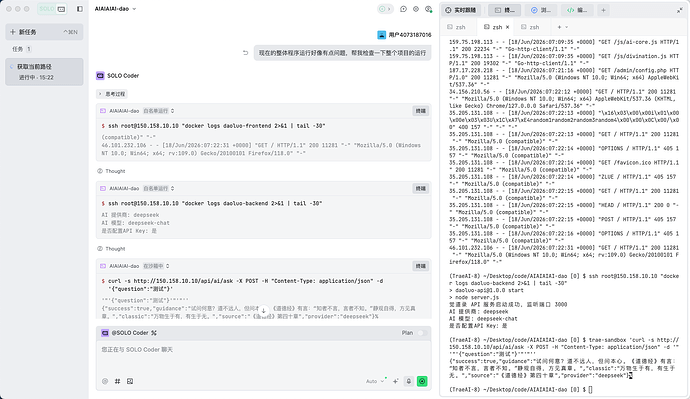This screenshot has height=399, width=690.
Task: Open the new terminal options chevron
Action: tap(566, 27)
